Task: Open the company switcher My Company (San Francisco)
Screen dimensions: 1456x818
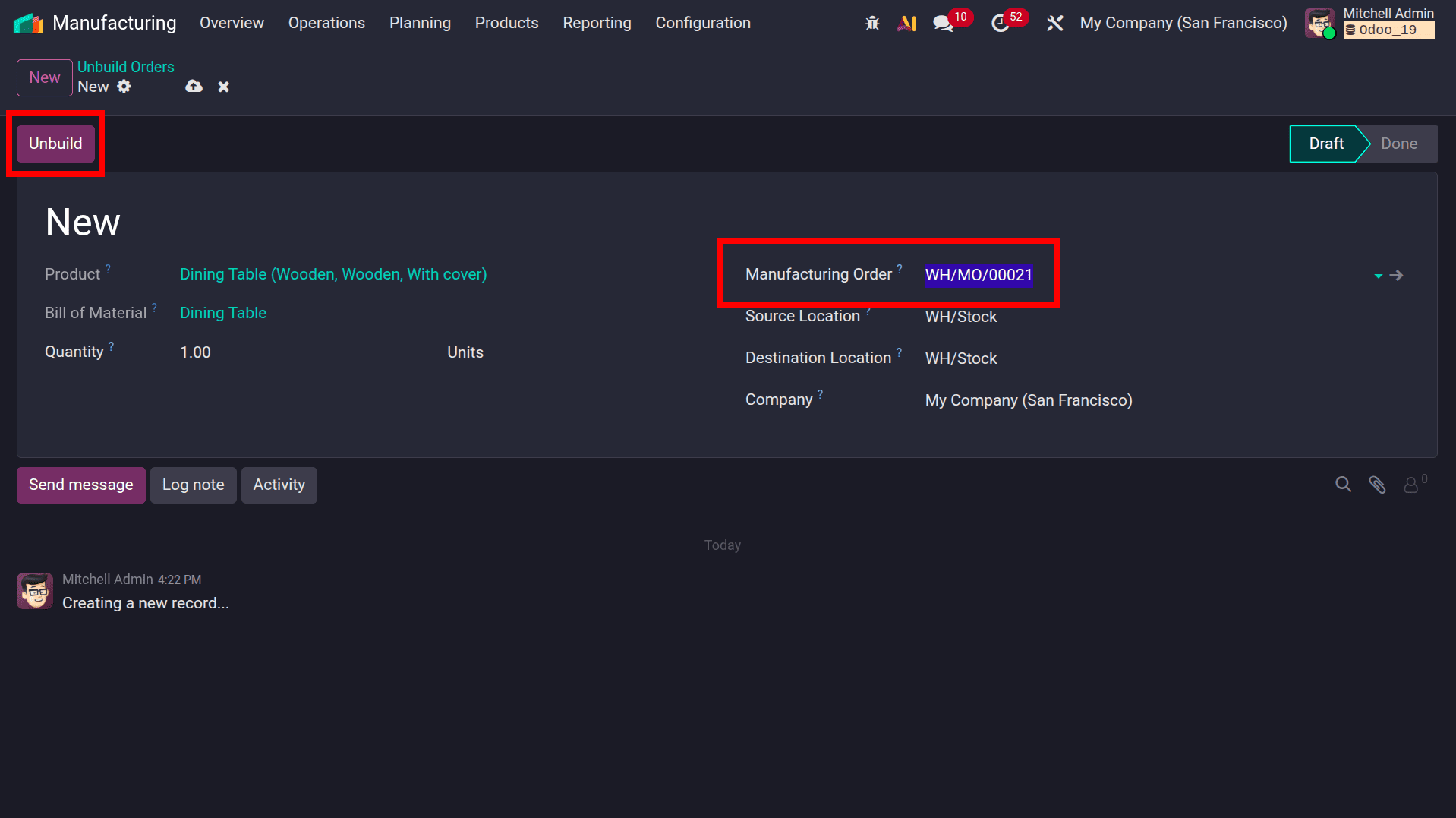Action: click(1183, 23)
